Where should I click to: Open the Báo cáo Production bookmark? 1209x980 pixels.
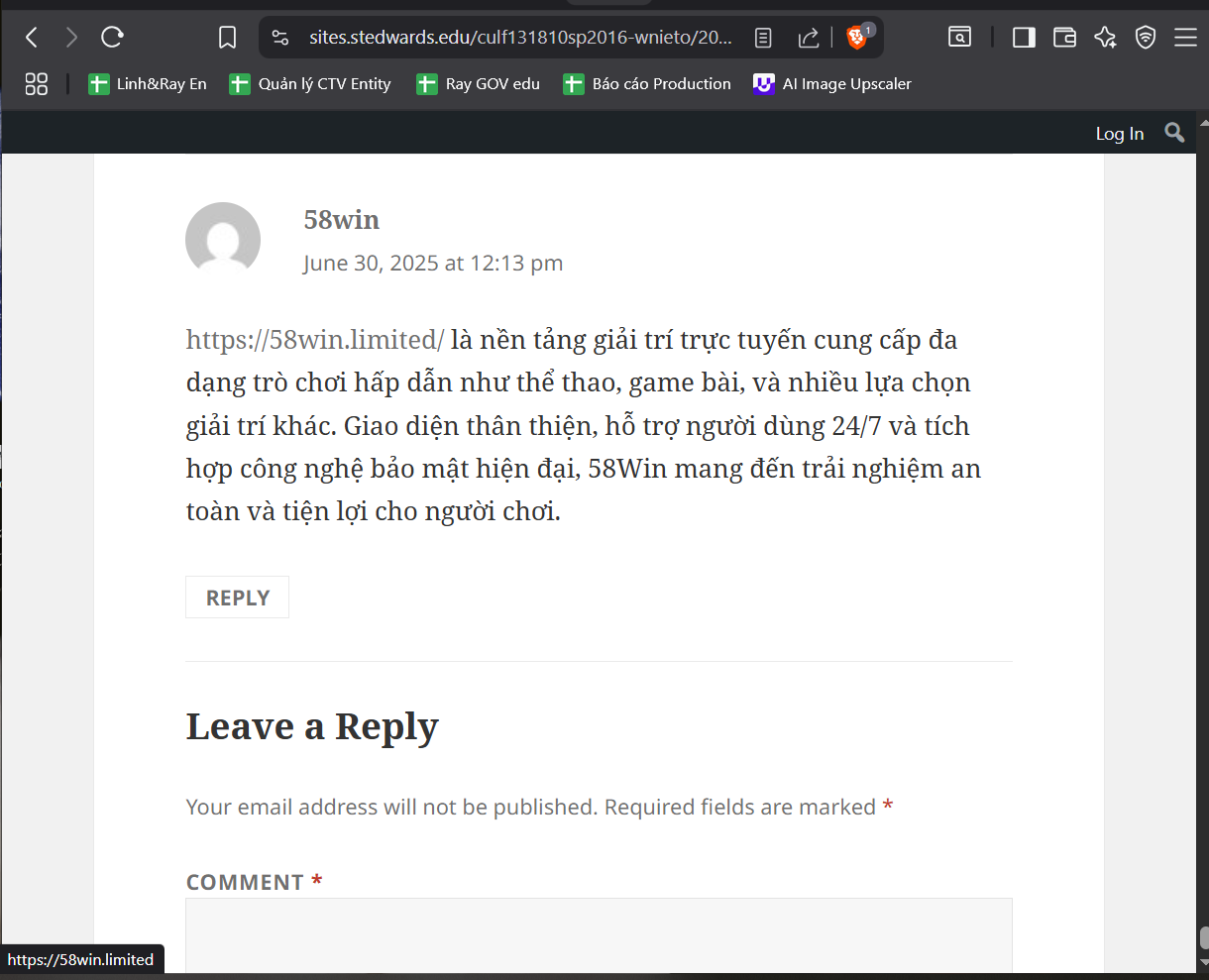point(647,84)
